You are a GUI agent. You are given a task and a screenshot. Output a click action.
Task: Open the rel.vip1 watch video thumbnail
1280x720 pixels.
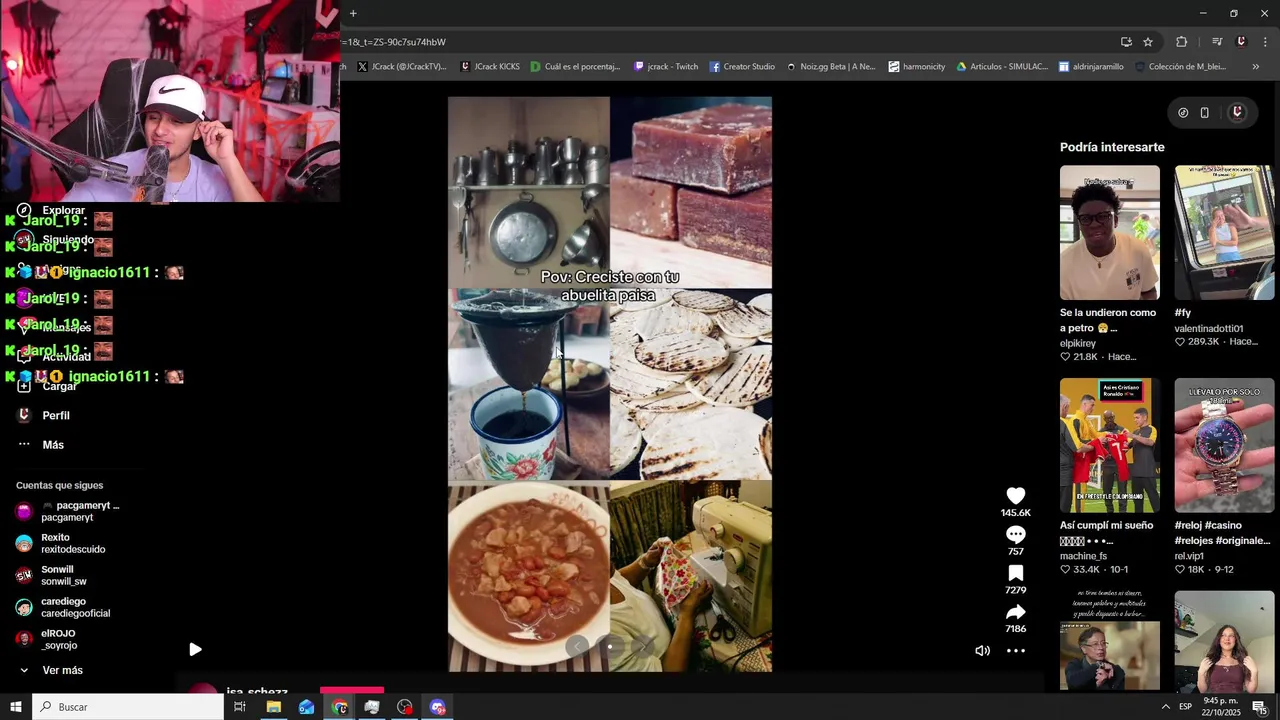pos(1224,445)
